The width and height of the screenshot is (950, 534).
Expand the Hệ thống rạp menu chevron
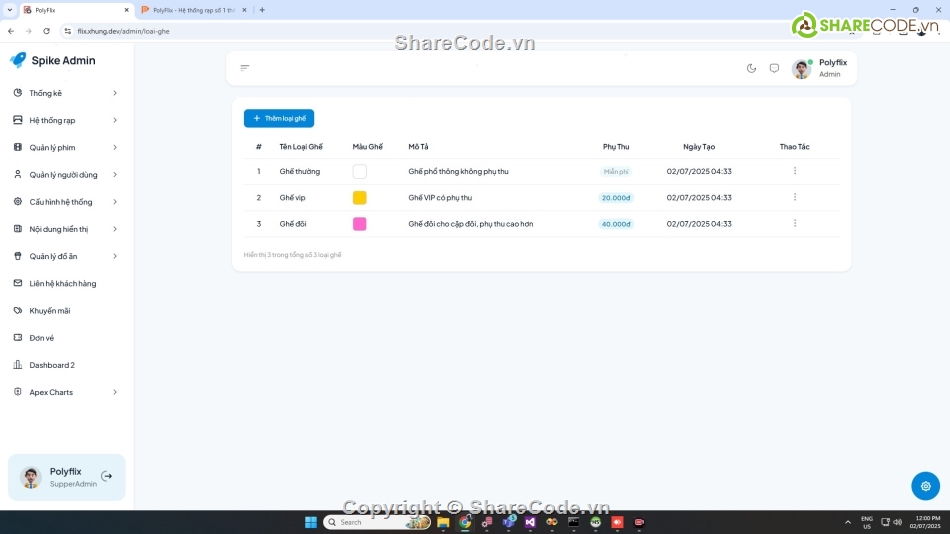[x=115, y=120]
